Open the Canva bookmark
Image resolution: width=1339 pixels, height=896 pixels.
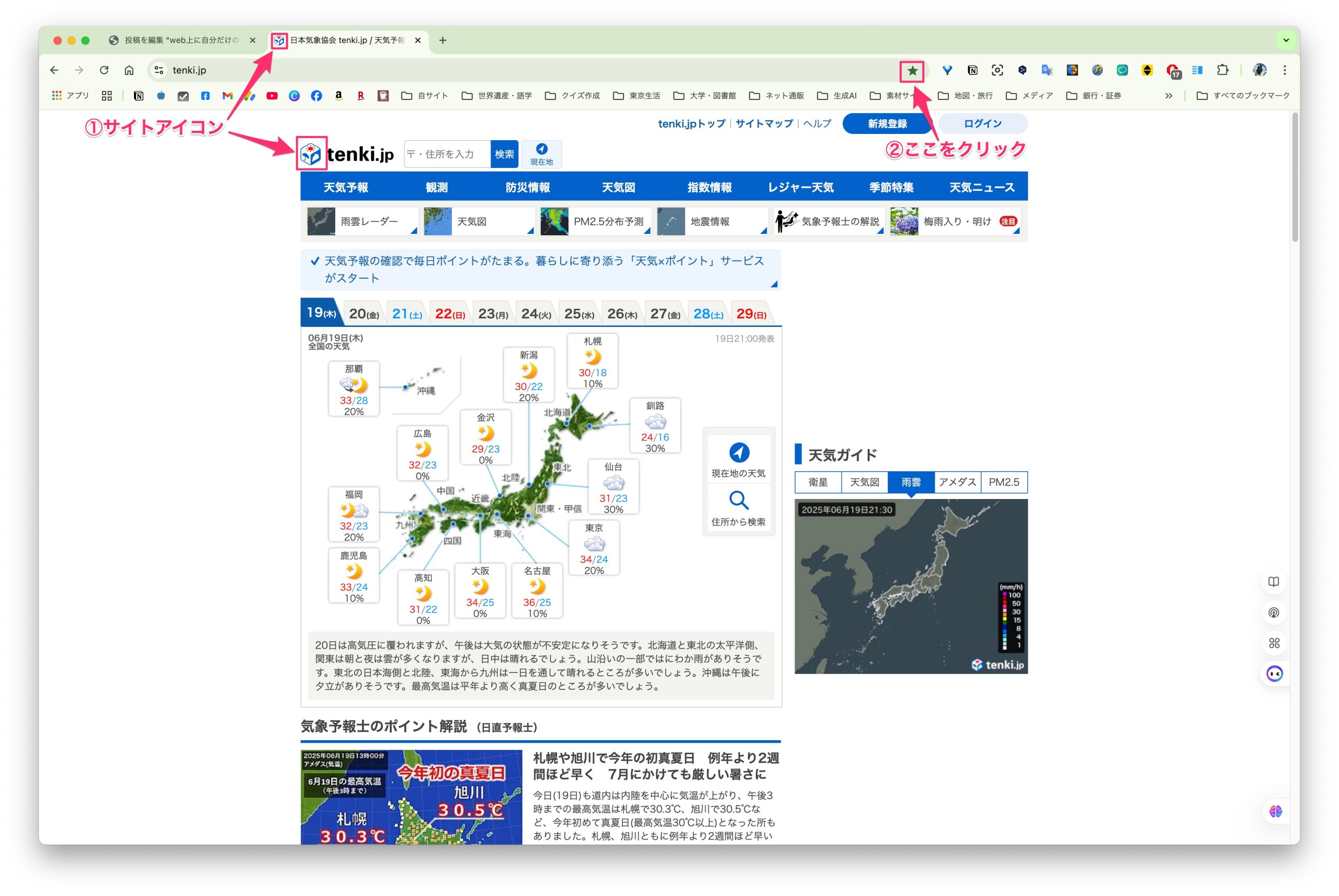(x=294, y=96)
